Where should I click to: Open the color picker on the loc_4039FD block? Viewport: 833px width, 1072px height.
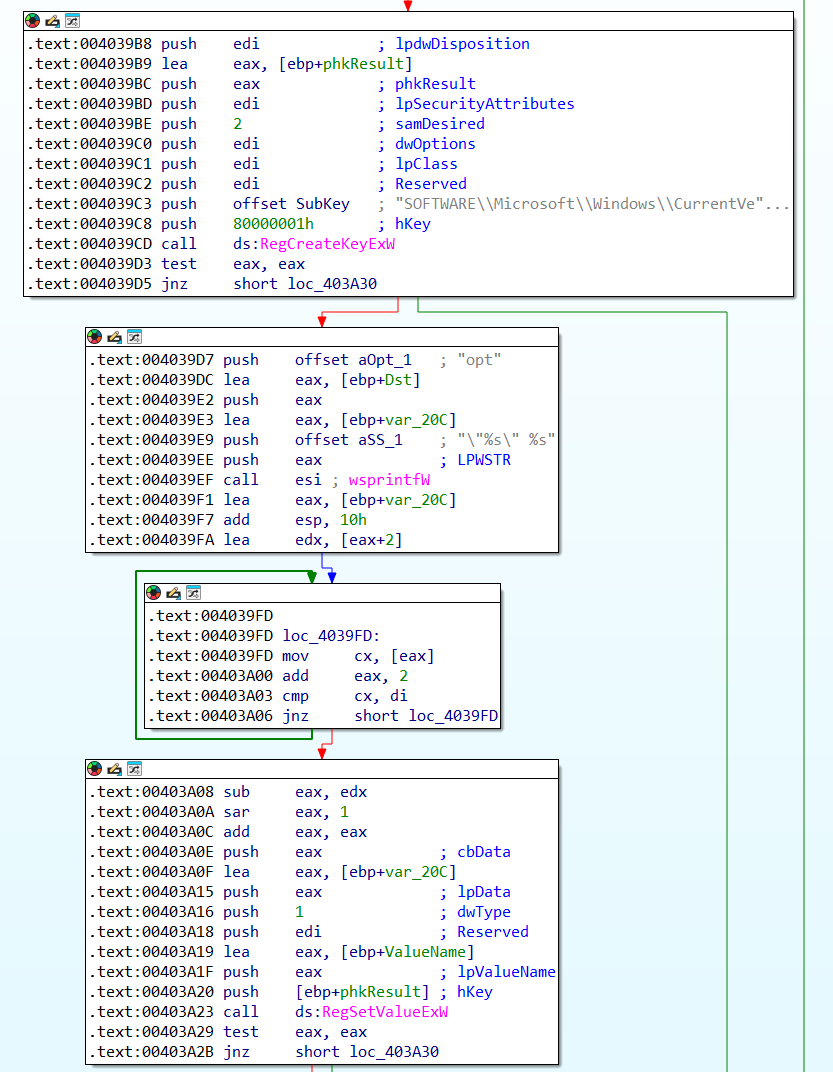click(x=154, y=593)
